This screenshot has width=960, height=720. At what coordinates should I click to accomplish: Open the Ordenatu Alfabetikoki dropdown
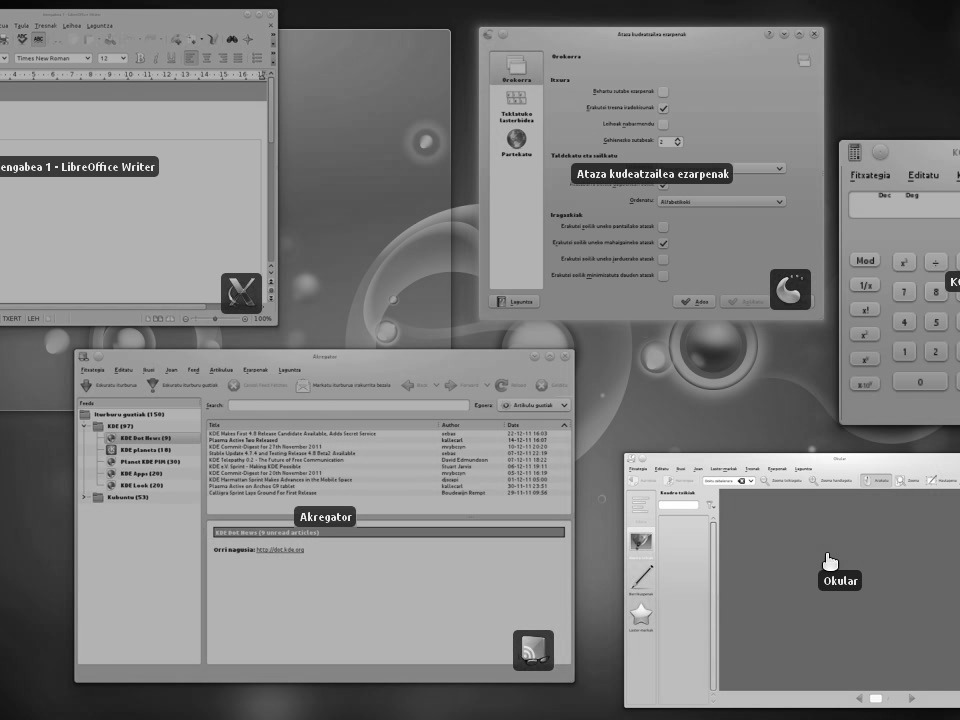[721, 201]
